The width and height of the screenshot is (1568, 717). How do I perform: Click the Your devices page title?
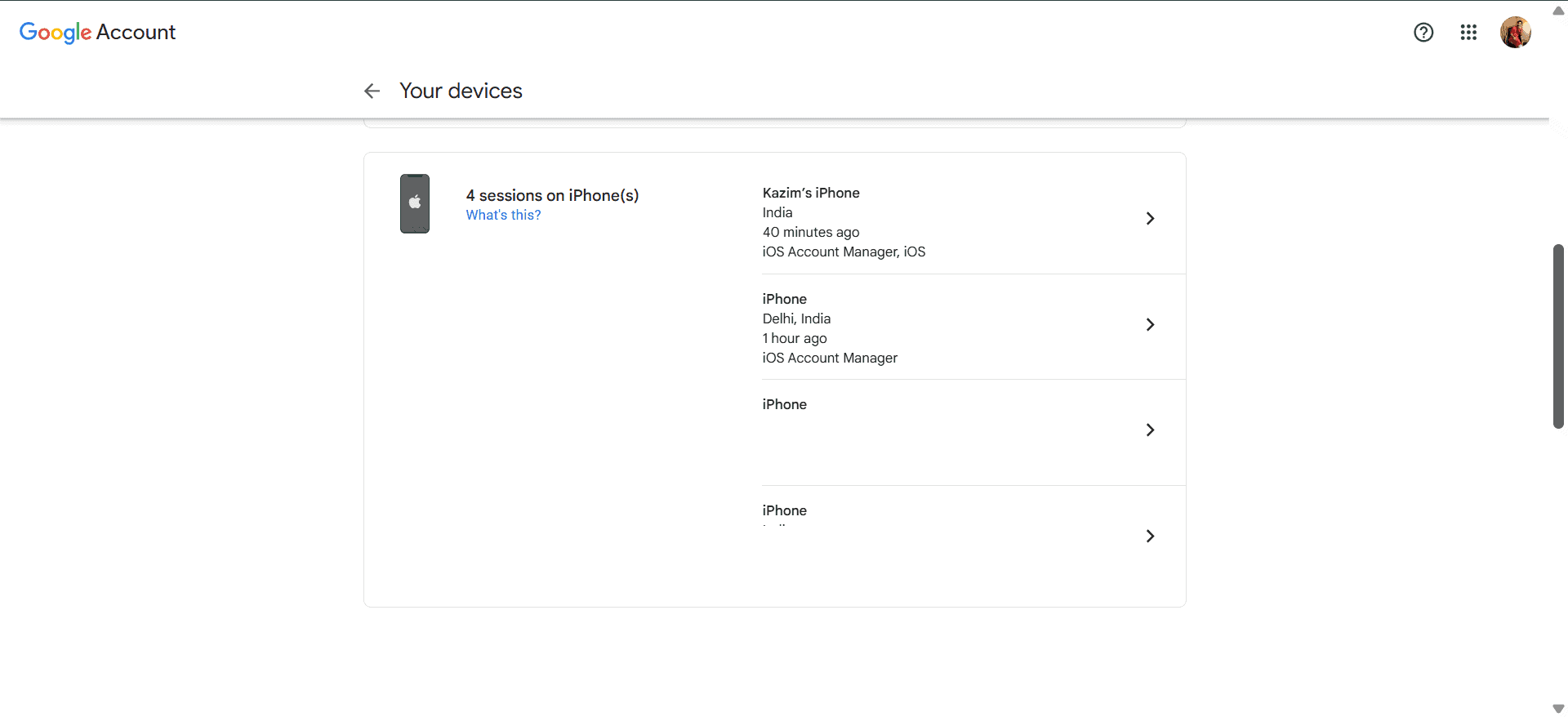(x=461, y=91)
